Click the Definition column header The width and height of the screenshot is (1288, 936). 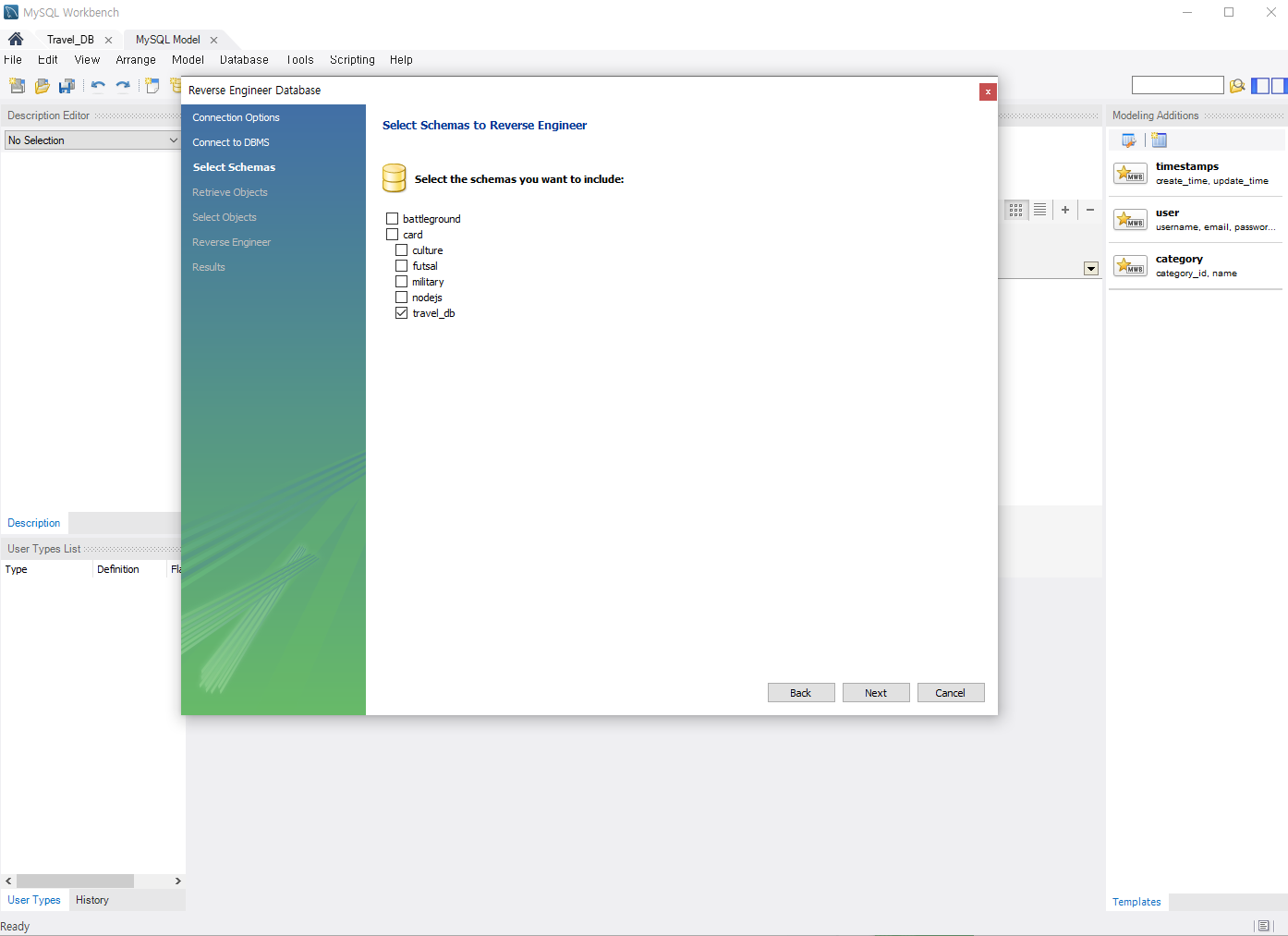(x=129, y=569)
